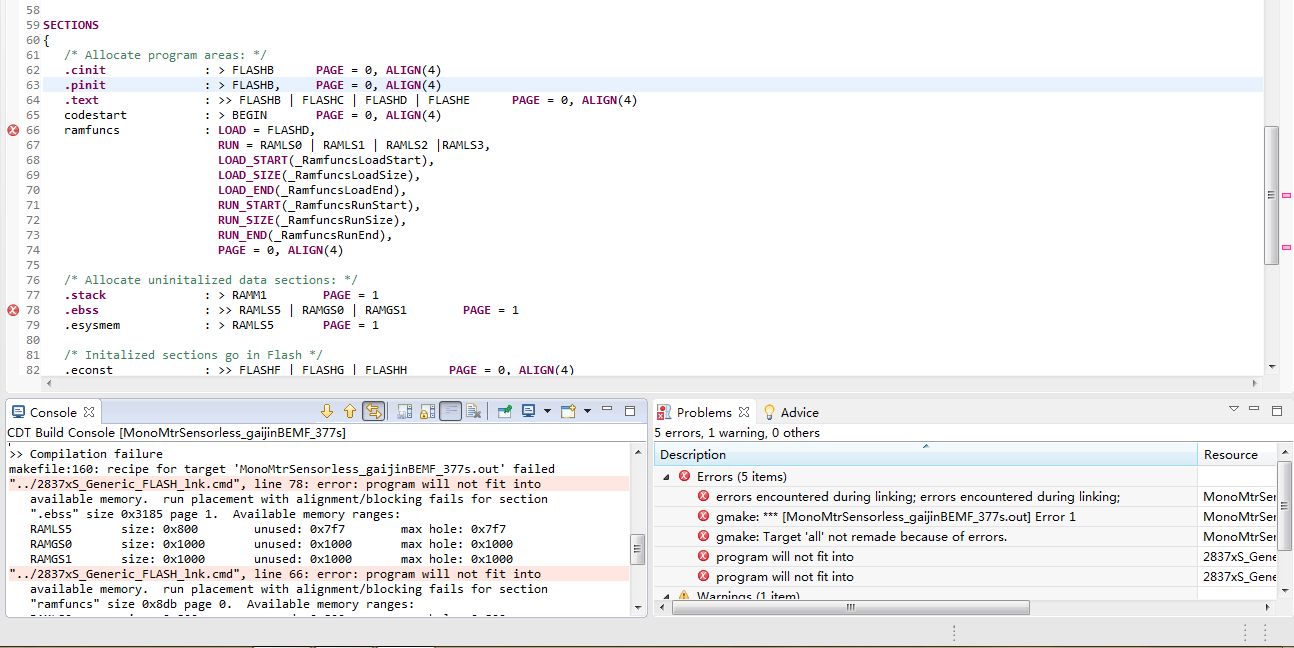Click the Description column header

click(693, 455)
